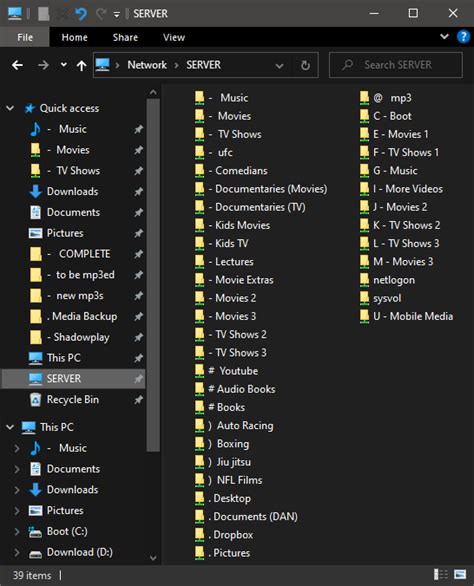Viewport: 474px width, 586px height.
Task: Select the ') NFL Films' folder
Action: click(229, 480)
